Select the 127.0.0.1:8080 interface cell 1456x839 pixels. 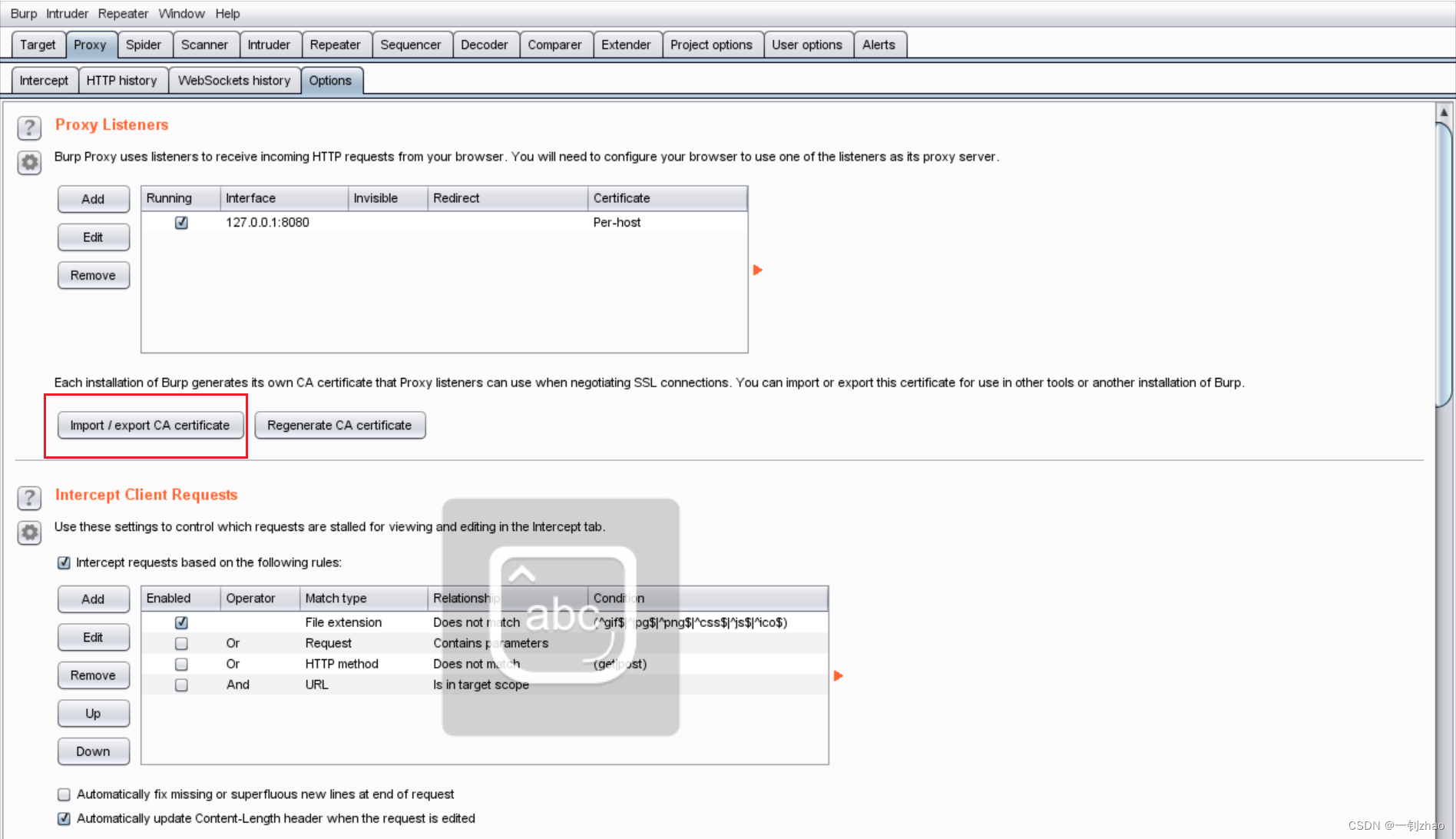(x=284, y=223)
